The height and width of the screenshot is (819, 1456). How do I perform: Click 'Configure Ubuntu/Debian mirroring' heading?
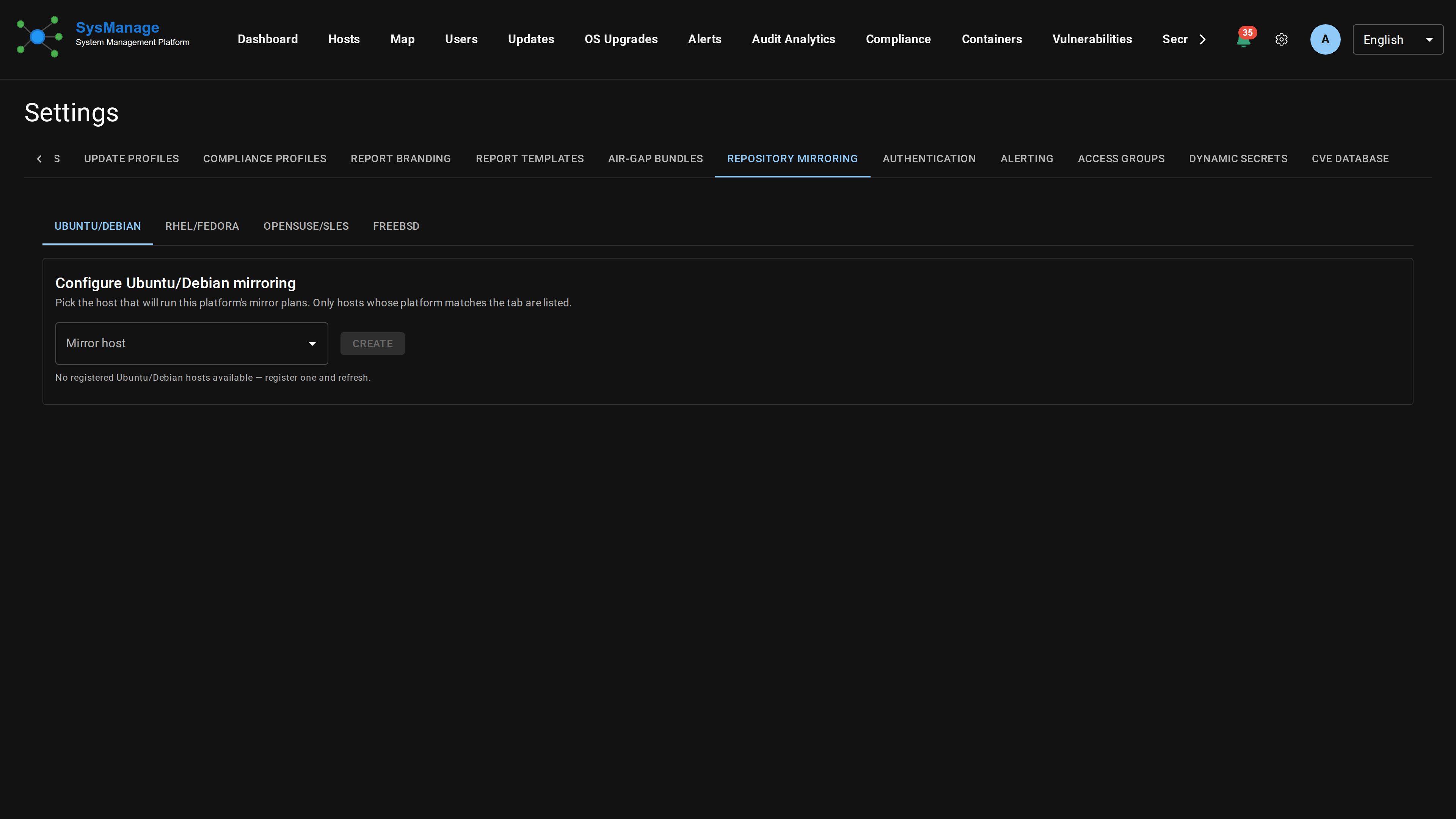coord(175,283)
